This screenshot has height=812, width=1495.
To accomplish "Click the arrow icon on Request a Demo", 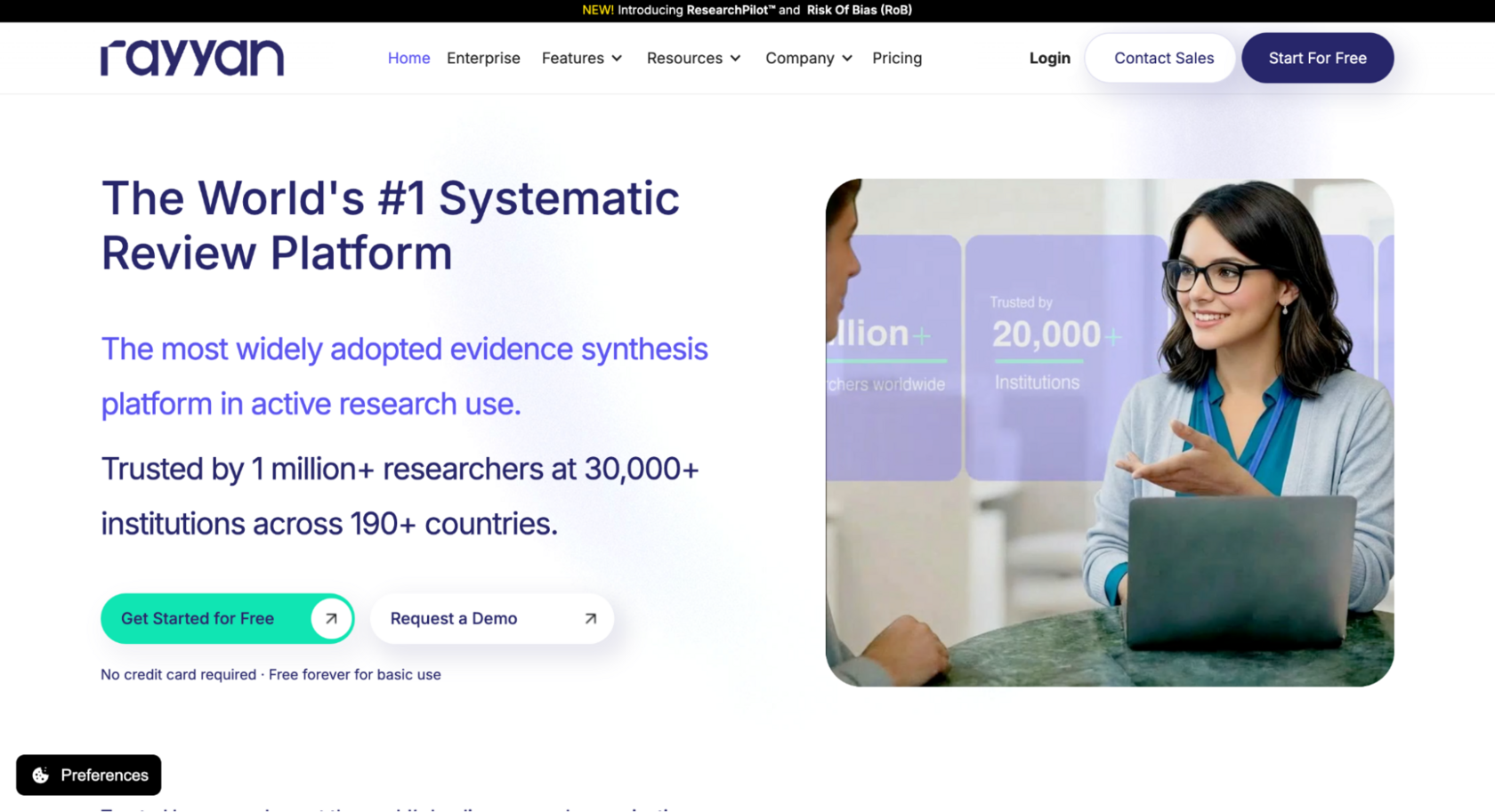I will pyautogui.click(x=590, y=618).
